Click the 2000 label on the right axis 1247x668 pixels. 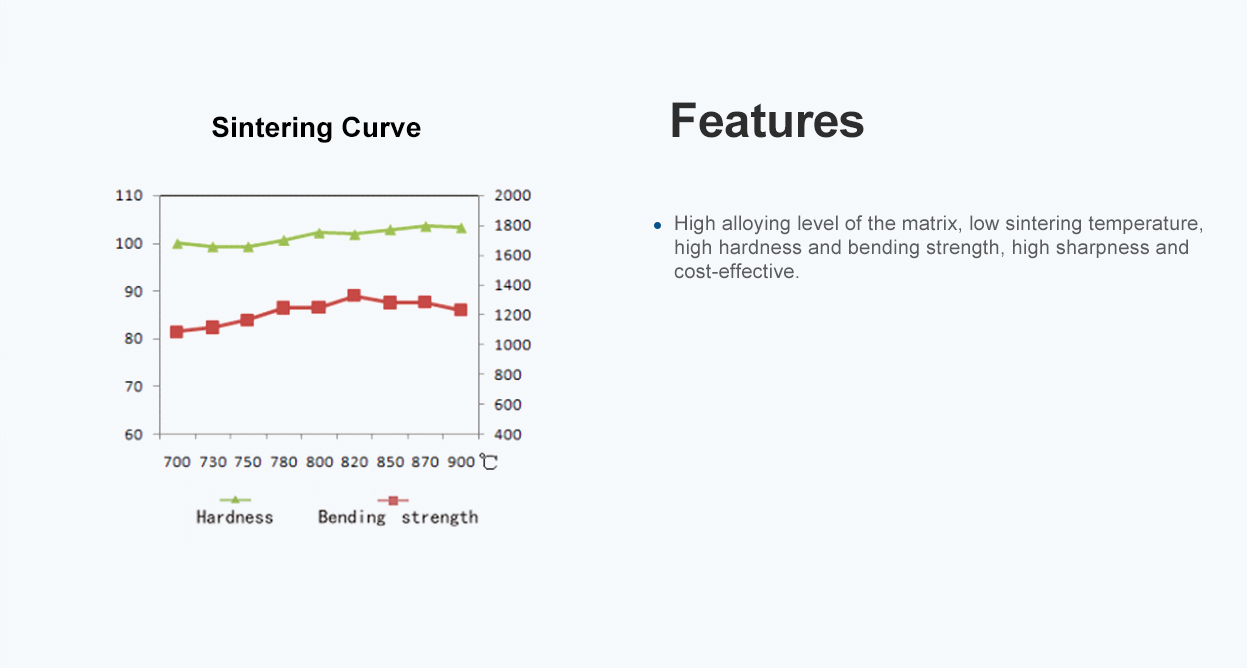pyautogui.click(x=511, y=195)
